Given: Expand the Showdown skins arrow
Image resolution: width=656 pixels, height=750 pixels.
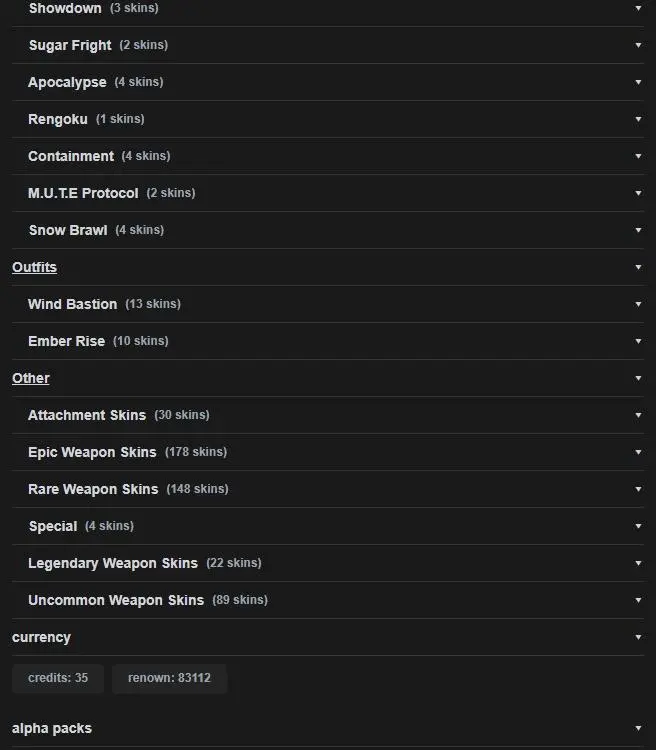Looking at the screenshot, I should click(x=638, y=8).
